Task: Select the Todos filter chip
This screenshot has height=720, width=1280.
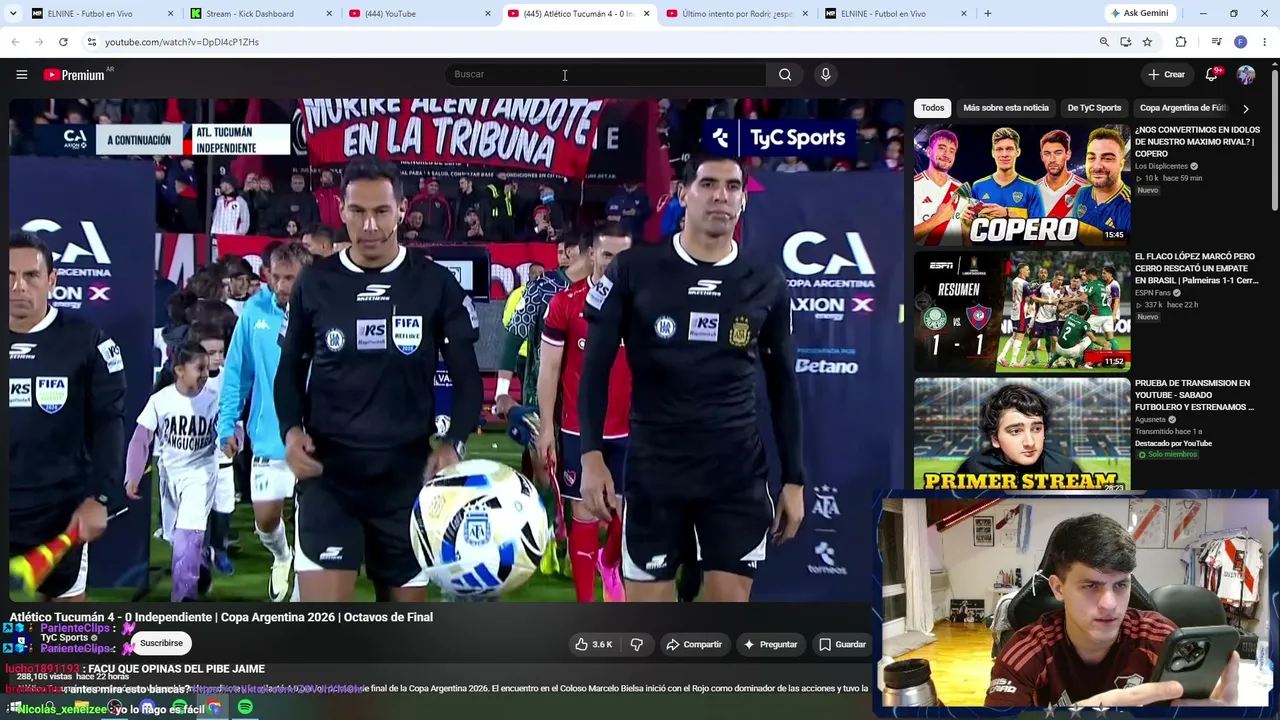Action: 933,108
